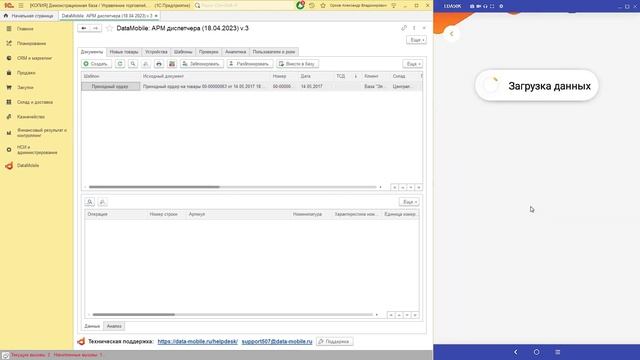Screen dimensions: 640x360
Task: Click documents toolbar search magnifier icon
Action: pyautogui.click(x=133, y=64)
